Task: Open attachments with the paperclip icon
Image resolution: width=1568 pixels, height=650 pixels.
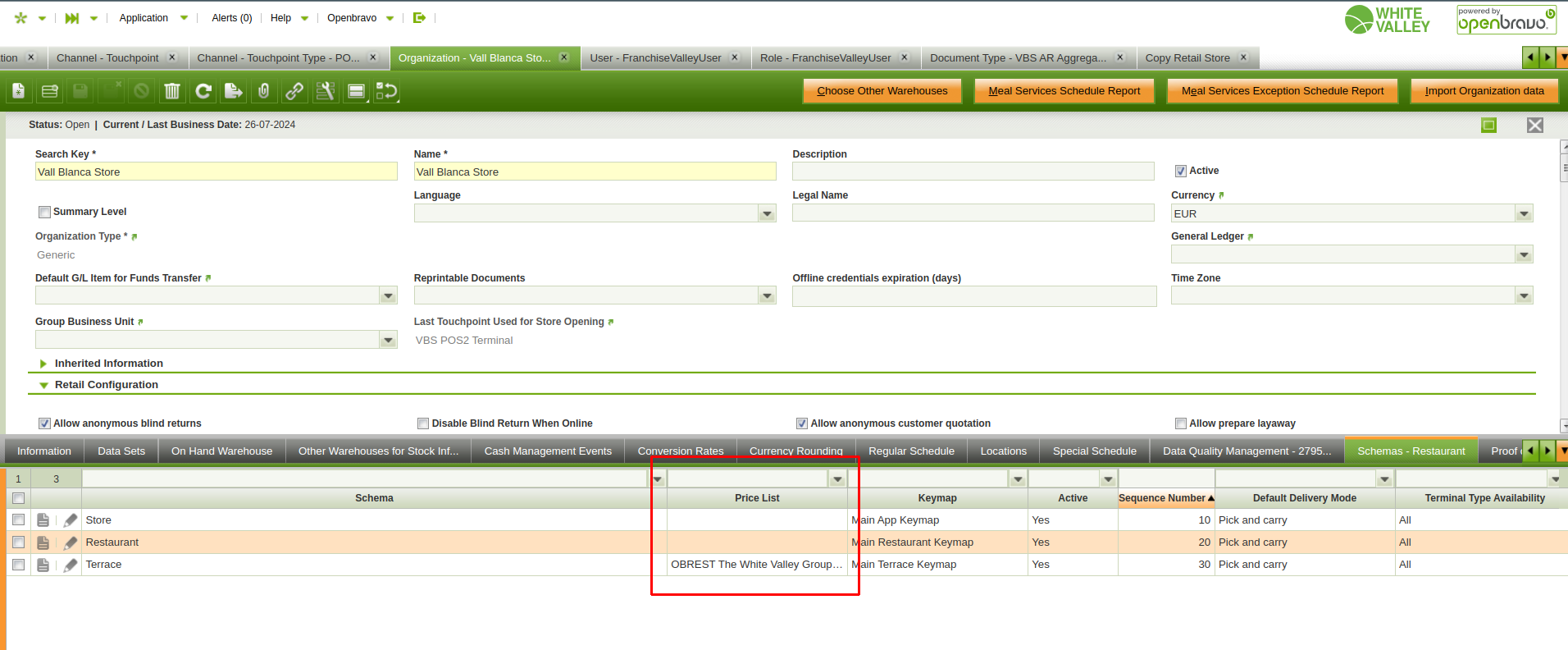Action: [x=264, y=91]
